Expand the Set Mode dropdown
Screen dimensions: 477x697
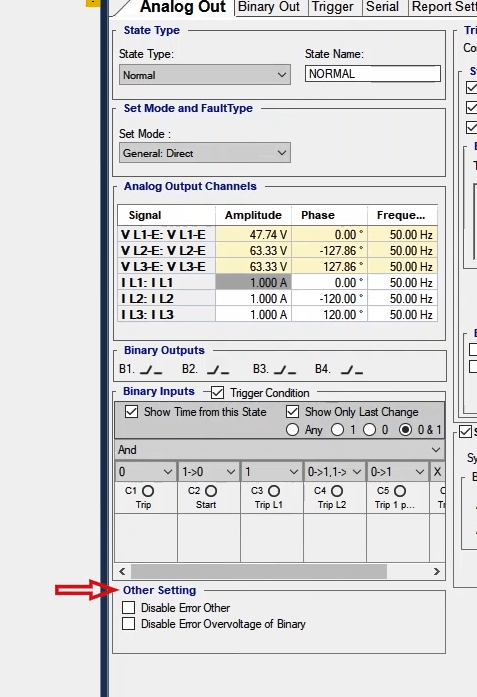pyautogui.click(x=205, y=153)
